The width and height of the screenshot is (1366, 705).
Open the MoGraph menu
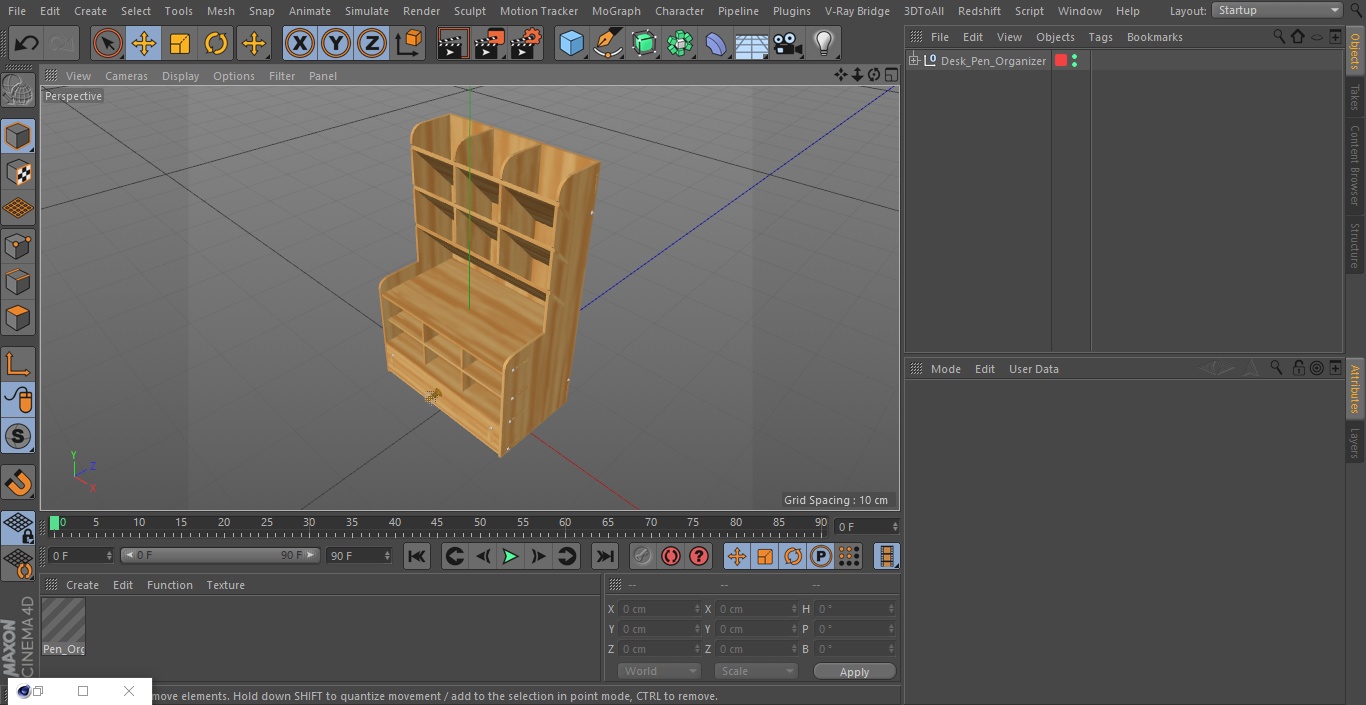616,11
